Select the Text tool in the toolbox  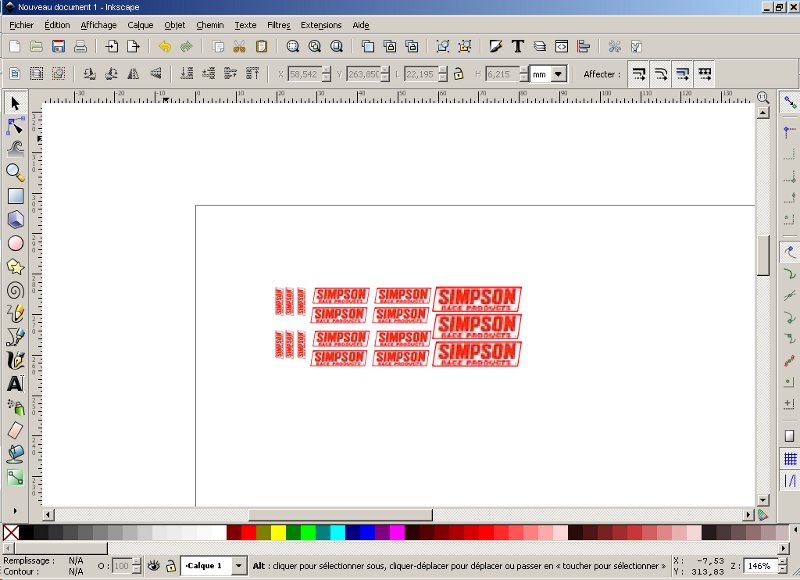15,384
